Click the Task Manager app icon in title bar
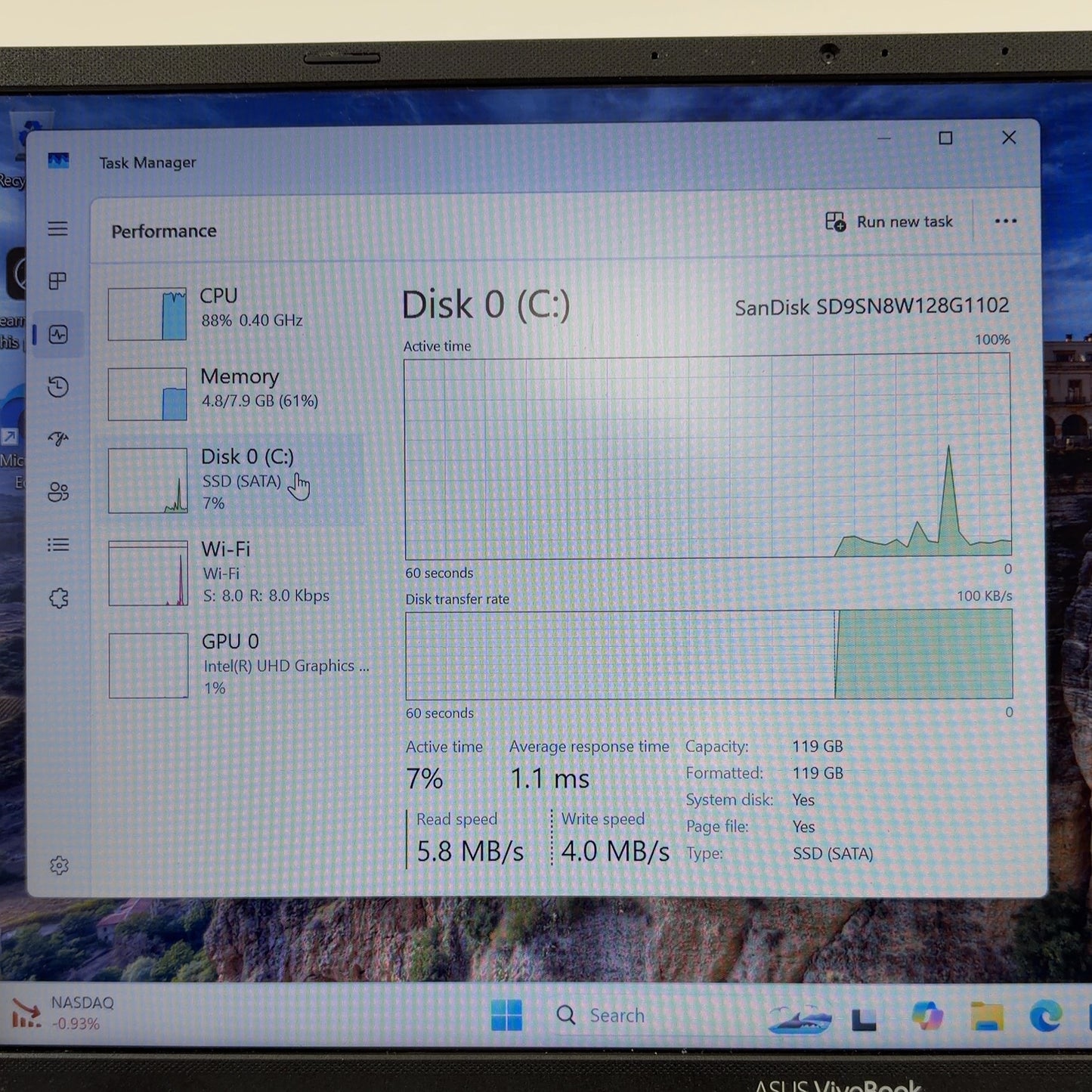 pyautogui.click(x=58, y=160)
